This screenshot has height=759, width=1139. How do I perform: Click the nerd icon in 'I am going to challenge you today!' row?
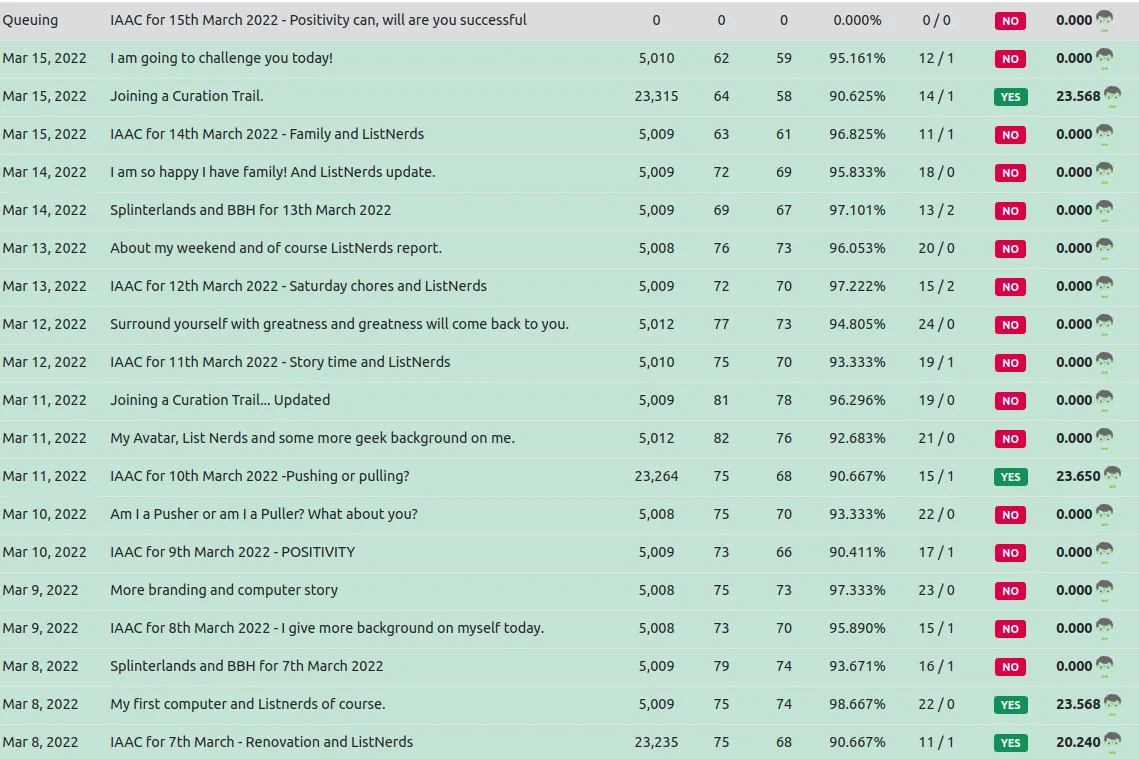tap(1104, 59)
